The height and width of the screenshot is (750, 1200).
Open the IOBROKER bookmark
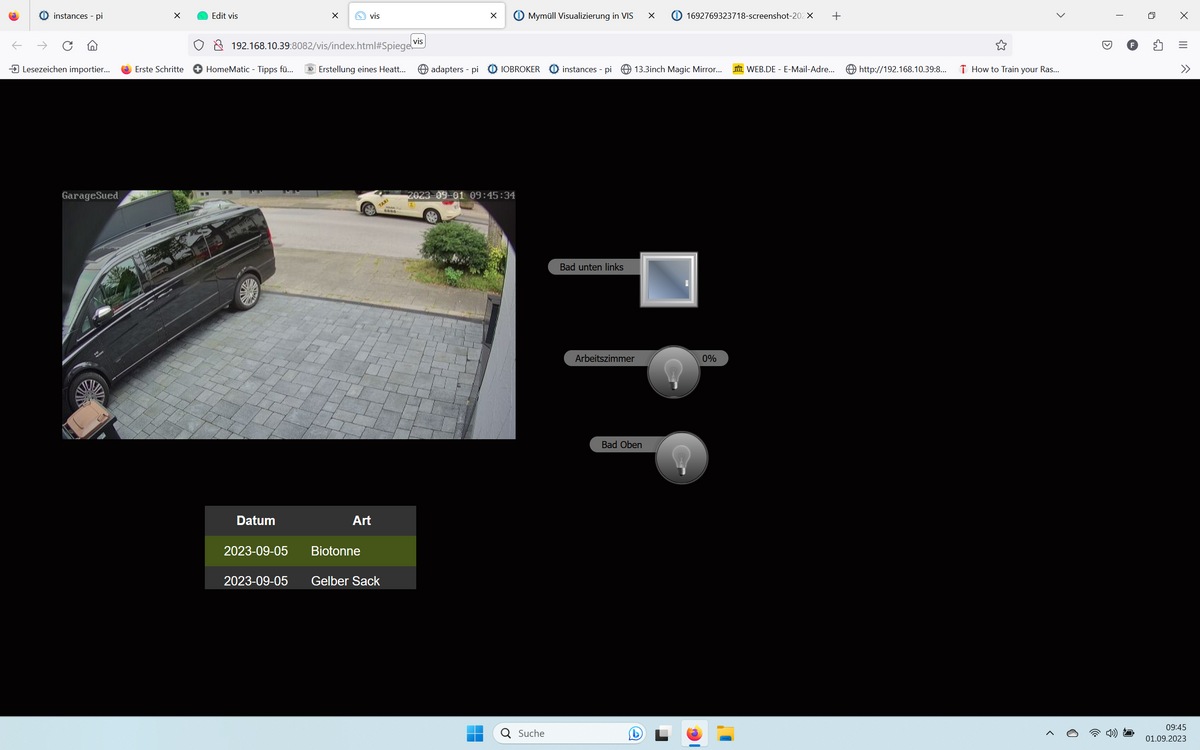514,69
